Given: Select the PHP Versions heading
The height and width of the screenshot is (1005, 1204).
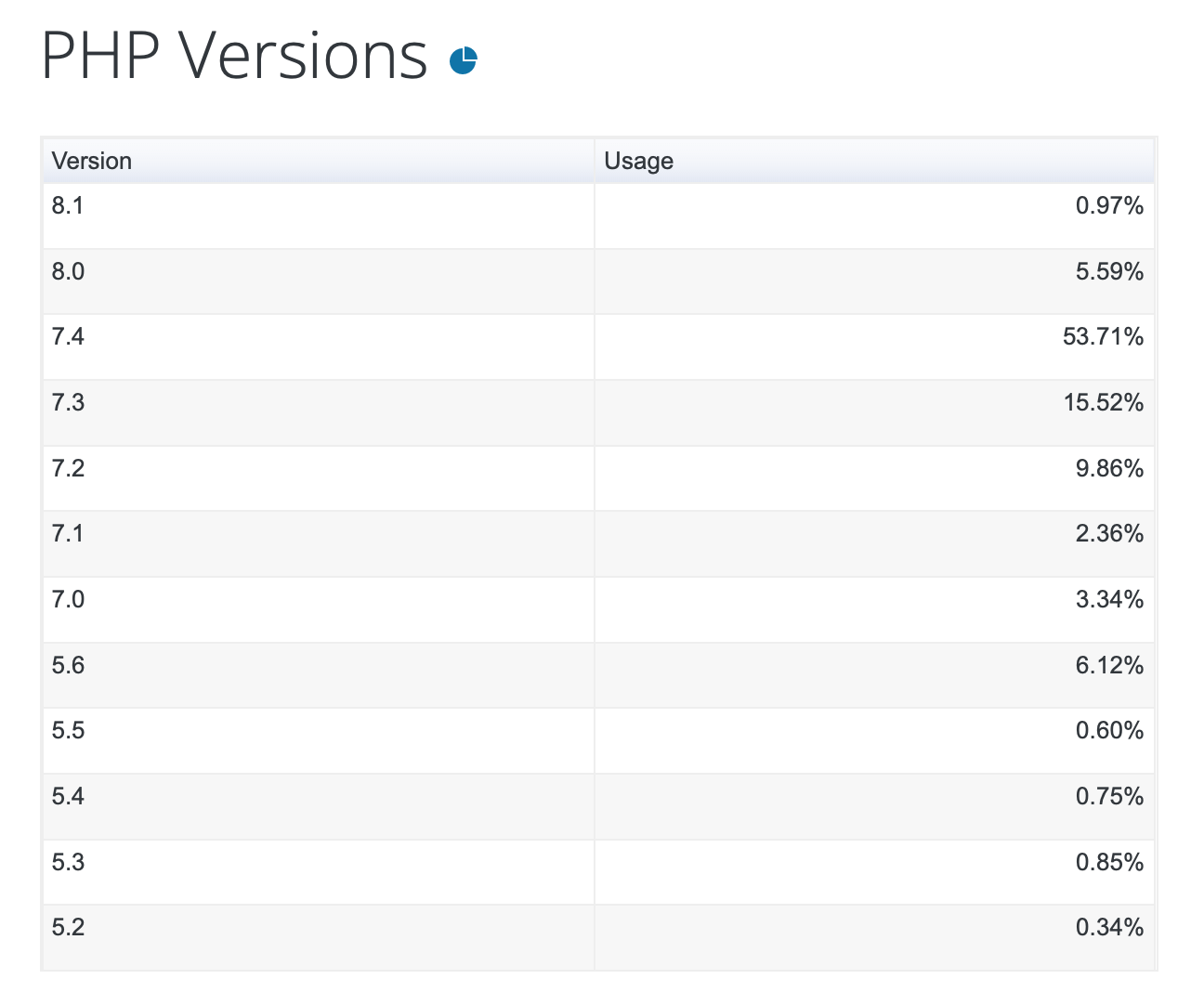Looking at the screenshot, I should pyautogui.click(x=235, y=56).
